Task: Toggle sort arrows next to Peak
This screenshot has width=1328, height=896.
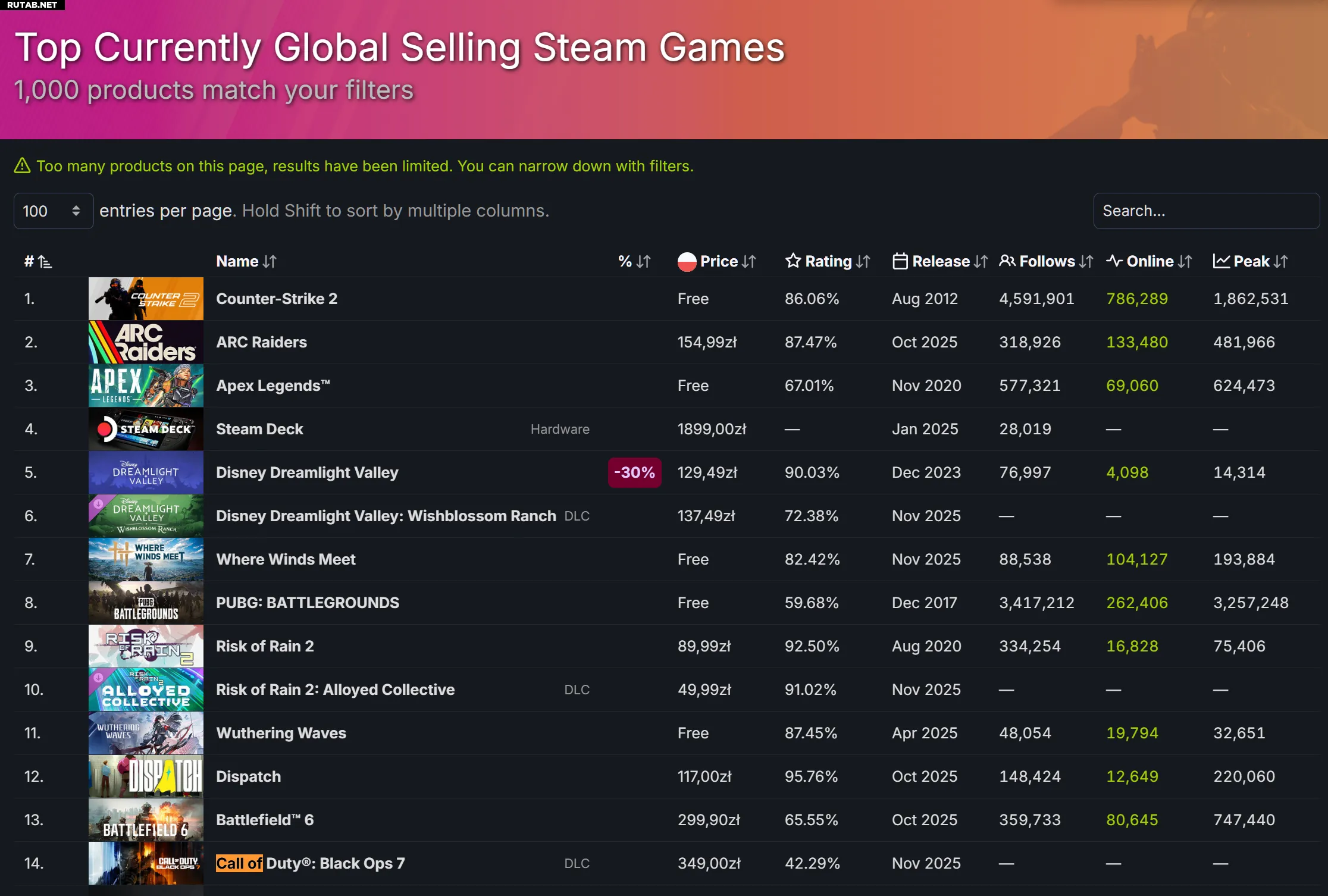Action: tap(1281, 261)
